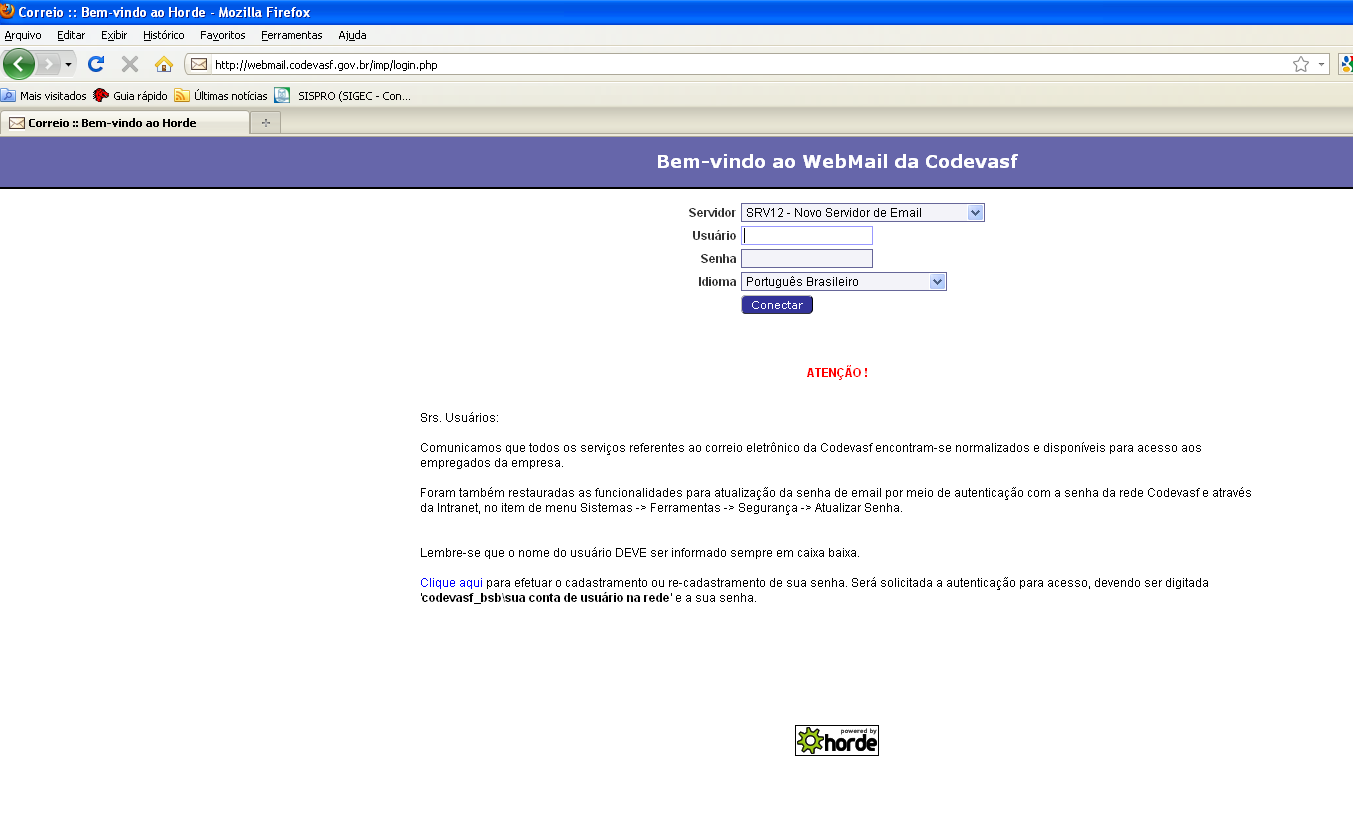
Task: Go back with the green Back arrow
Action: tap(19, 64)
